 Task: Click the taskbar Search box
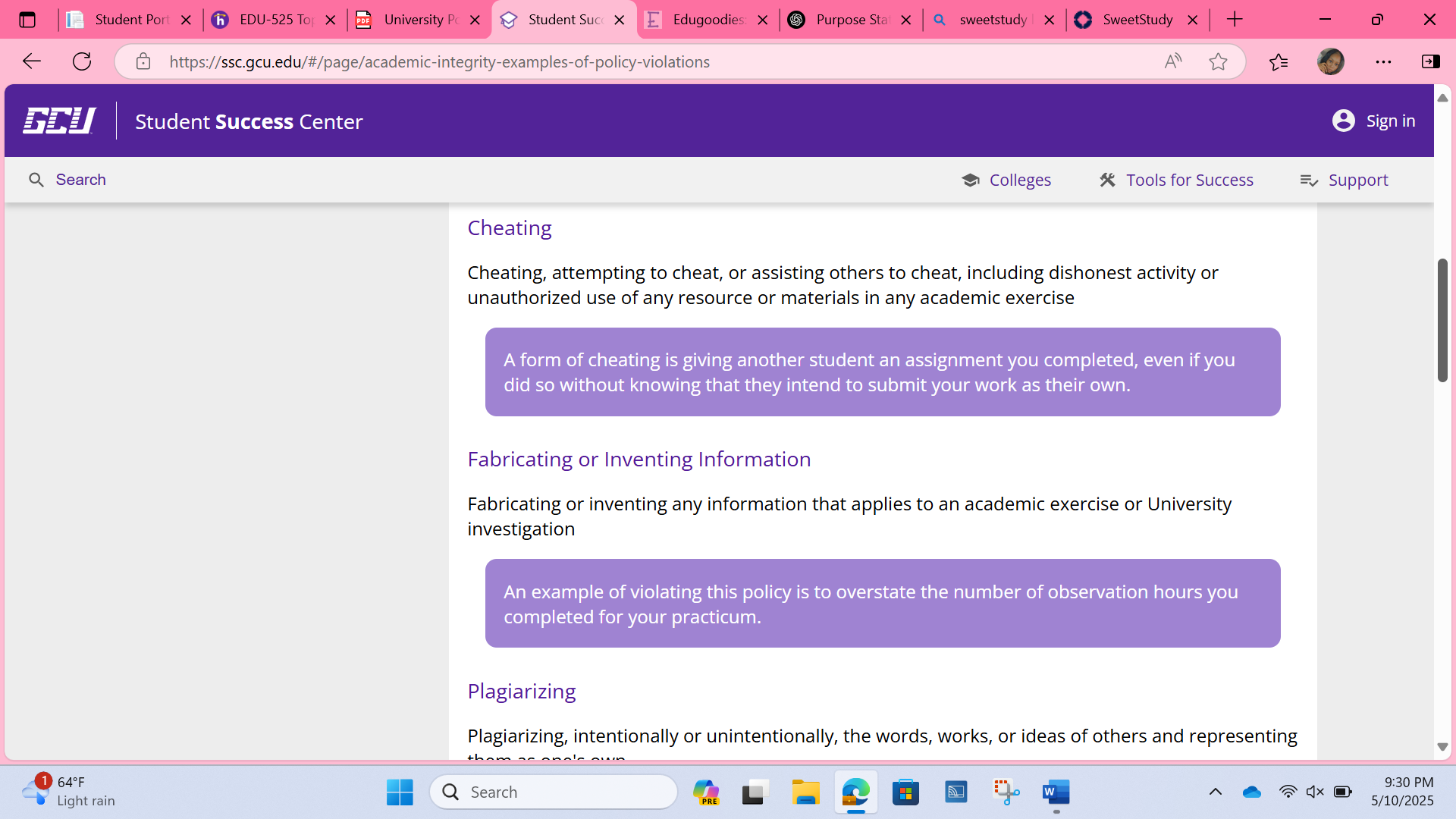554,792
